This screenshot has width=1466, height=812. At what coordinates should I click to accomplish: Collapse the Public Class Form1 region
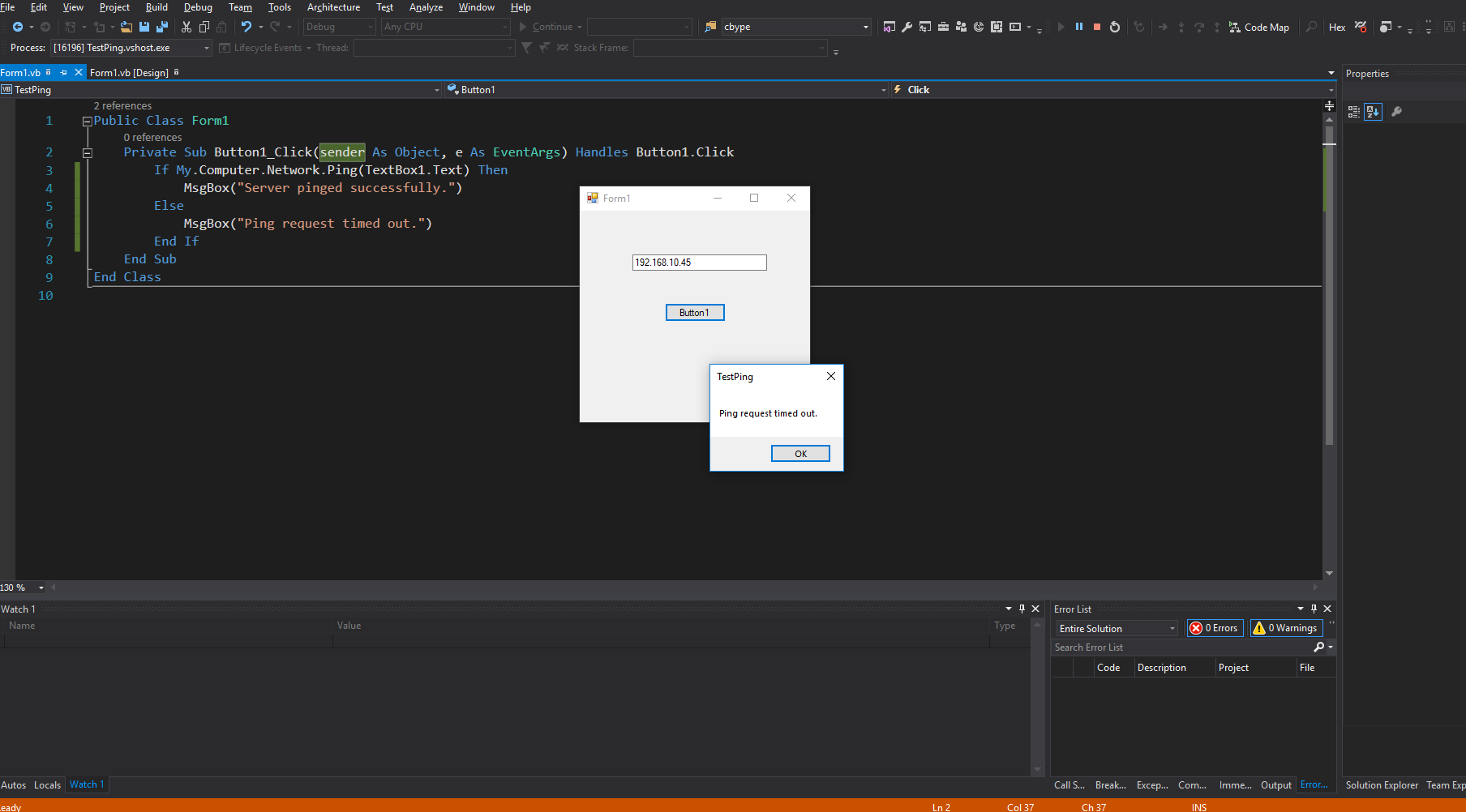tap(87, 122)
